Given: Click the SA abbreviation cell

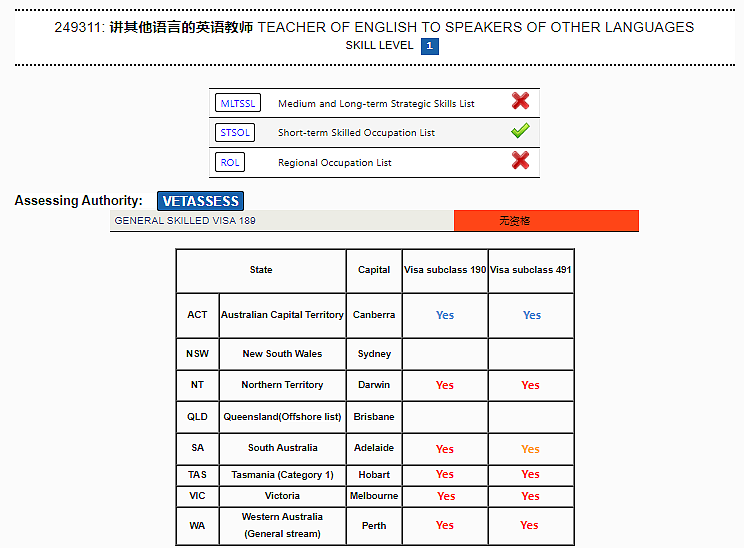Looking at the screenshot, I should click(197, 448).
